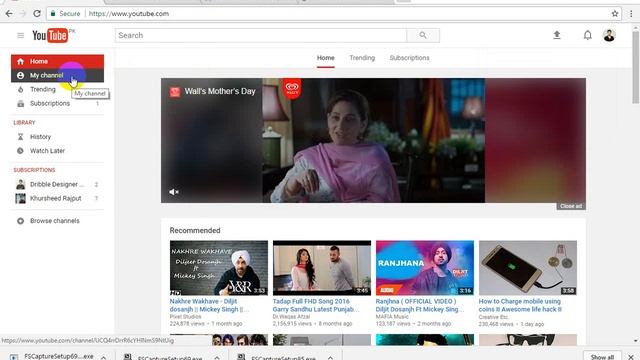Viewport: 640px width, 360px height.
Task: Click MAFIA Music channel name
Action: click(392, 317)
